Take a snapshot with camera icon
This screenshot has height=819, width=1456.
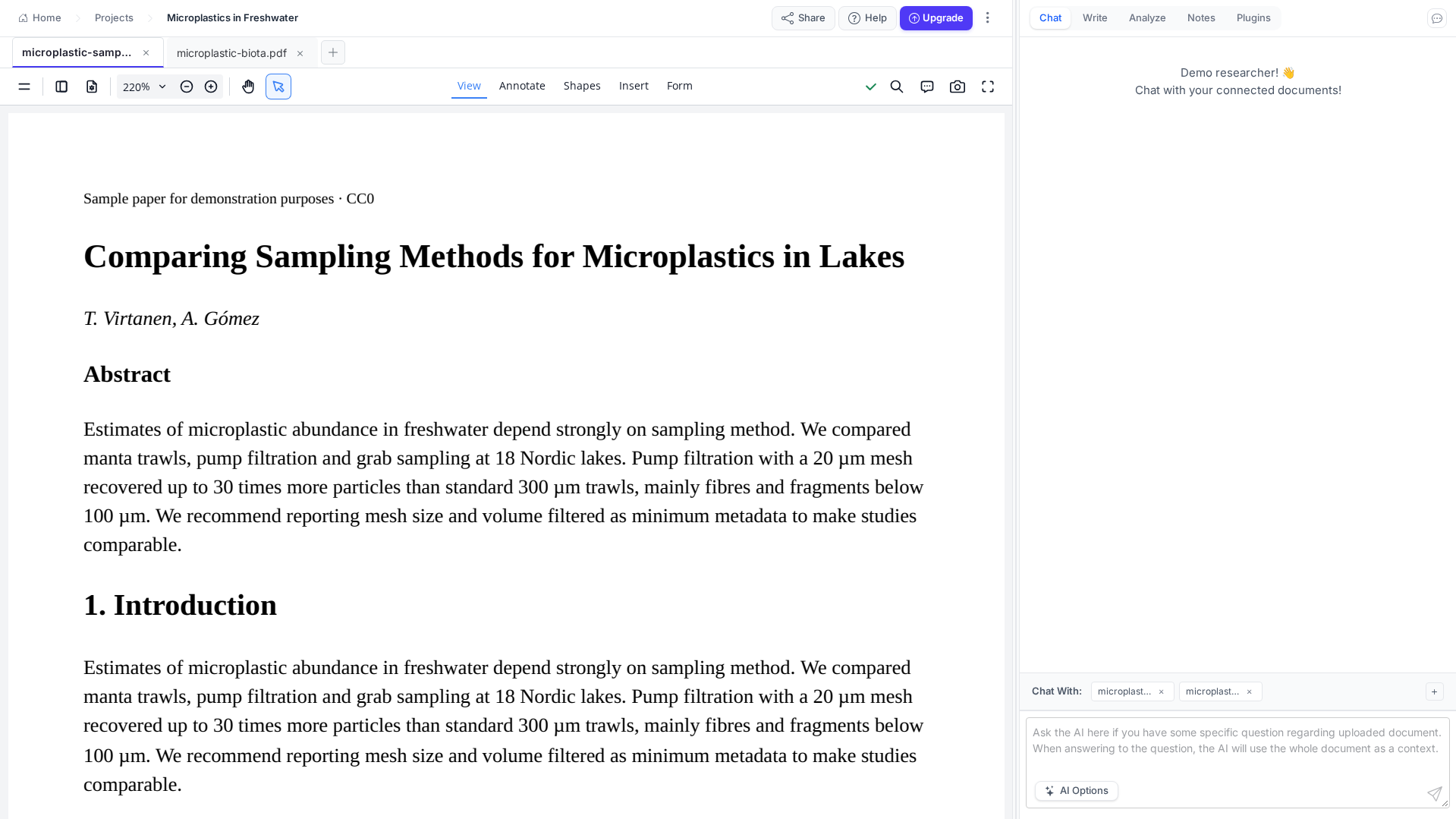point(958,87)
